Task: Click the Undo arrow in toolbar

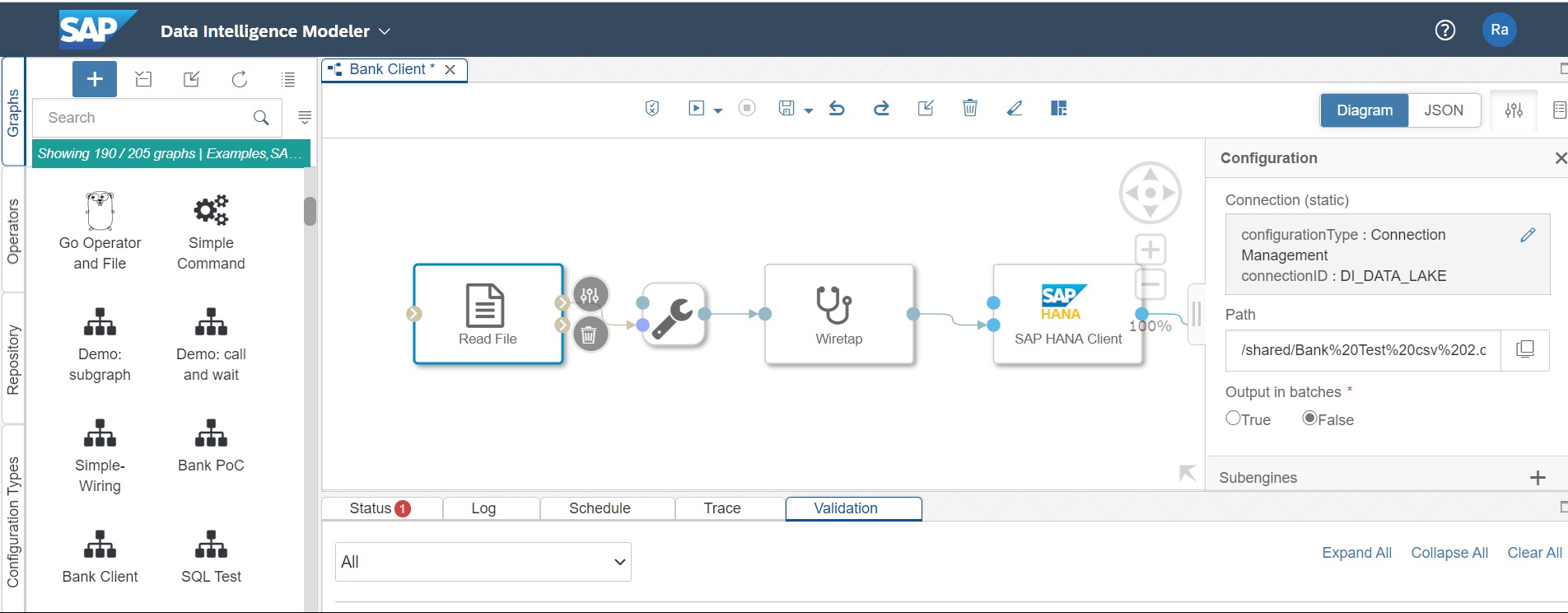Action: point(837,109)
